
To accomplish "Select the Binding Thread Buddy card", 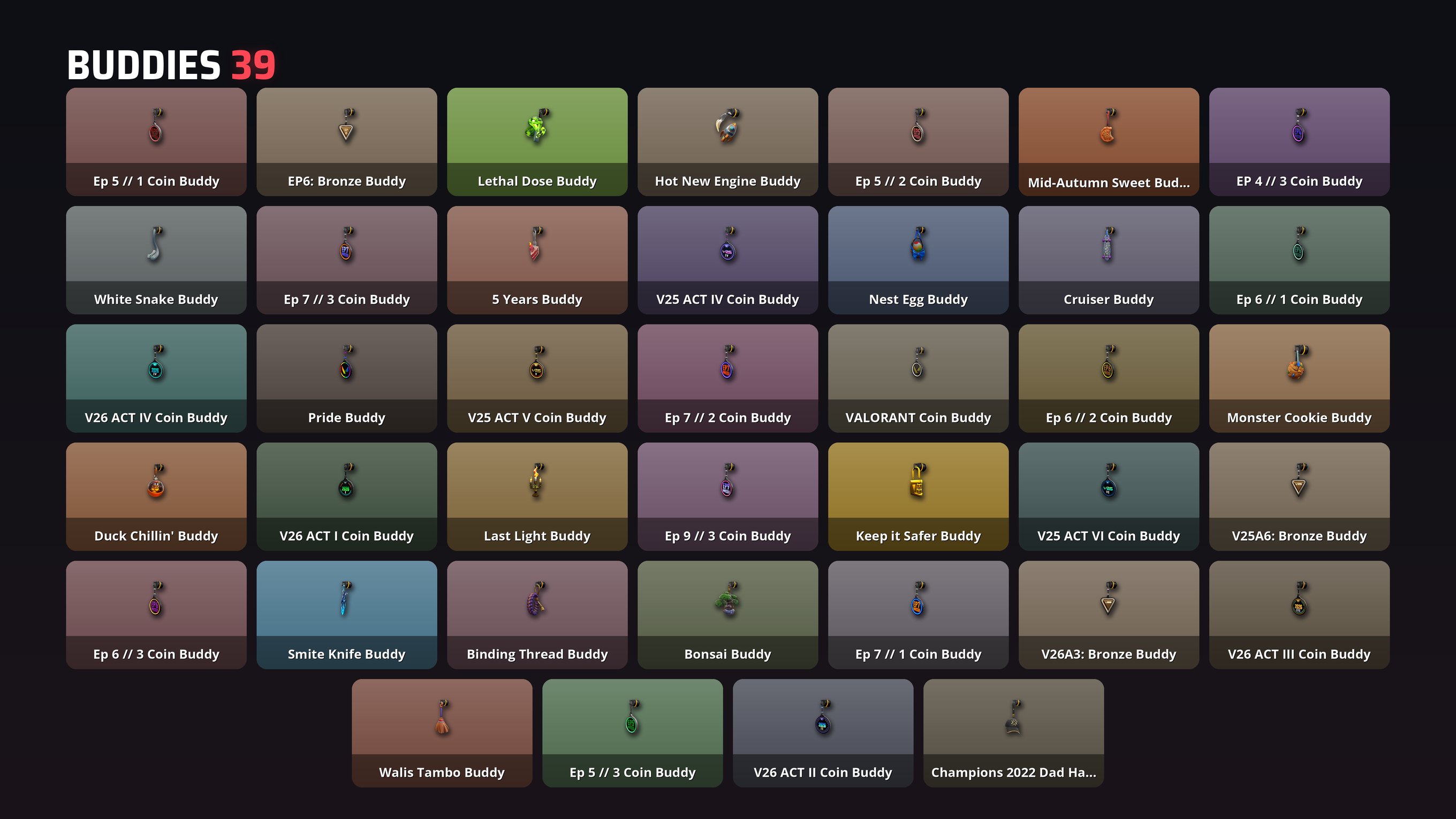I will [537, 615].
